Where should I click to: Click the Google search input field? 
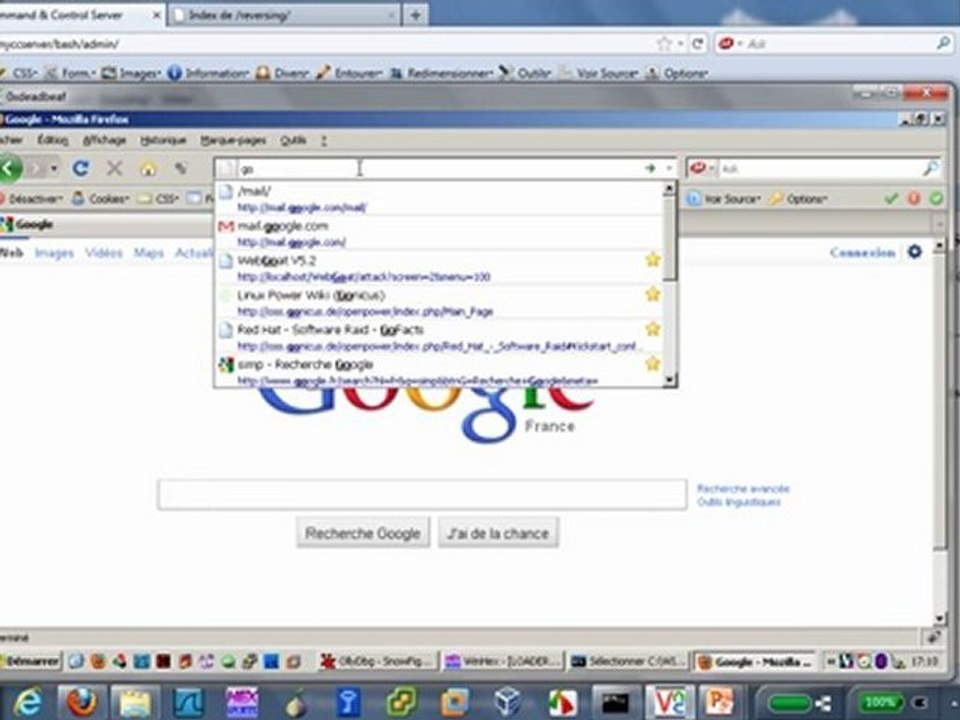pyautogui.click(x=422, y=494)
